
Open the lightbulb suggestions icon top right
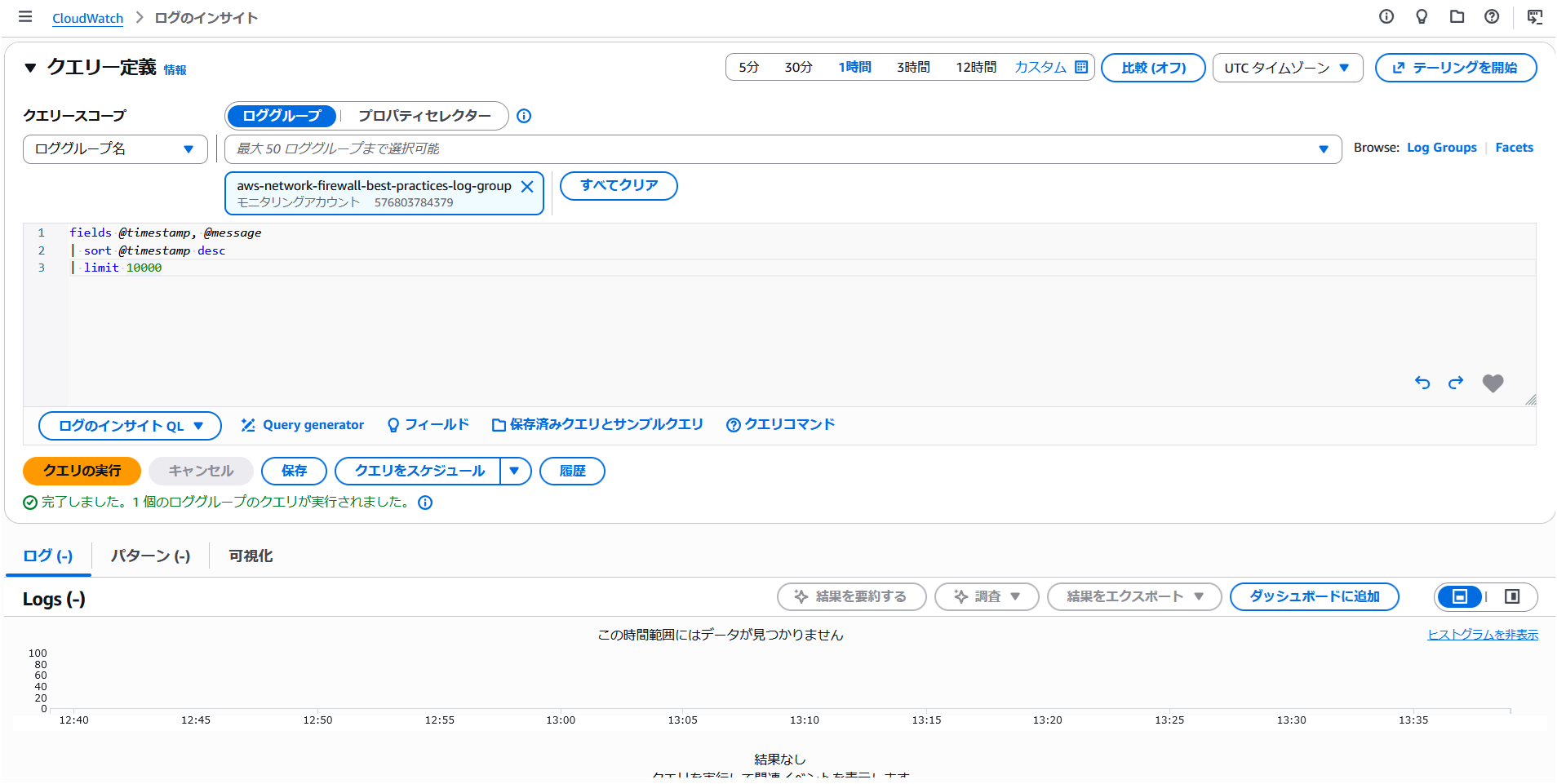pyautogui.click(x=1422, y=16)
